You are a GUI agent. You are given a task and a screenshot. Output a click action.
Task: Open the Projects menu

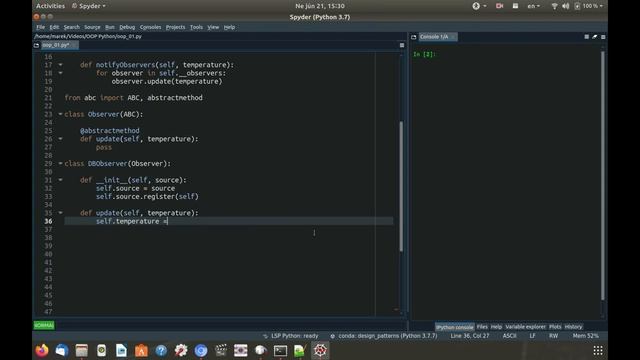[176, 27]
